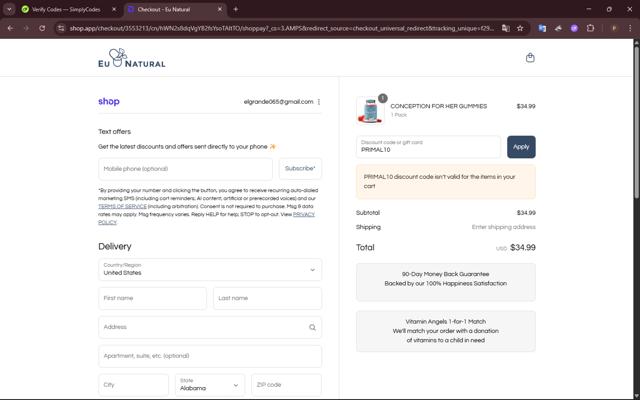
Task: Open the TERMS OF SERVICE link
Action: (122, 207)
